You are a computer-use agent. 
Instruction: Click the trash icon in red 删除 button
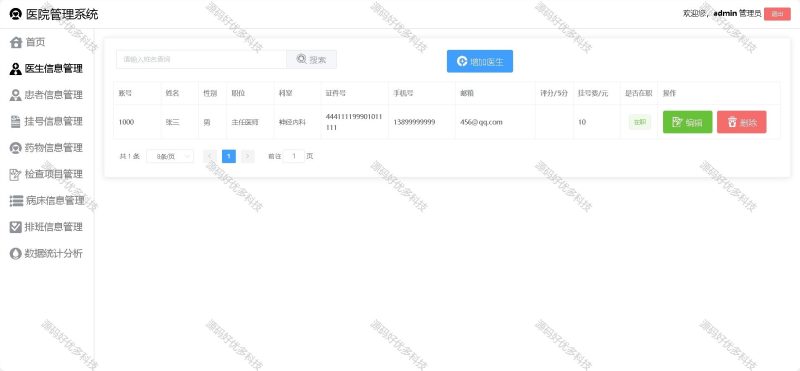[x=732, y=122]
